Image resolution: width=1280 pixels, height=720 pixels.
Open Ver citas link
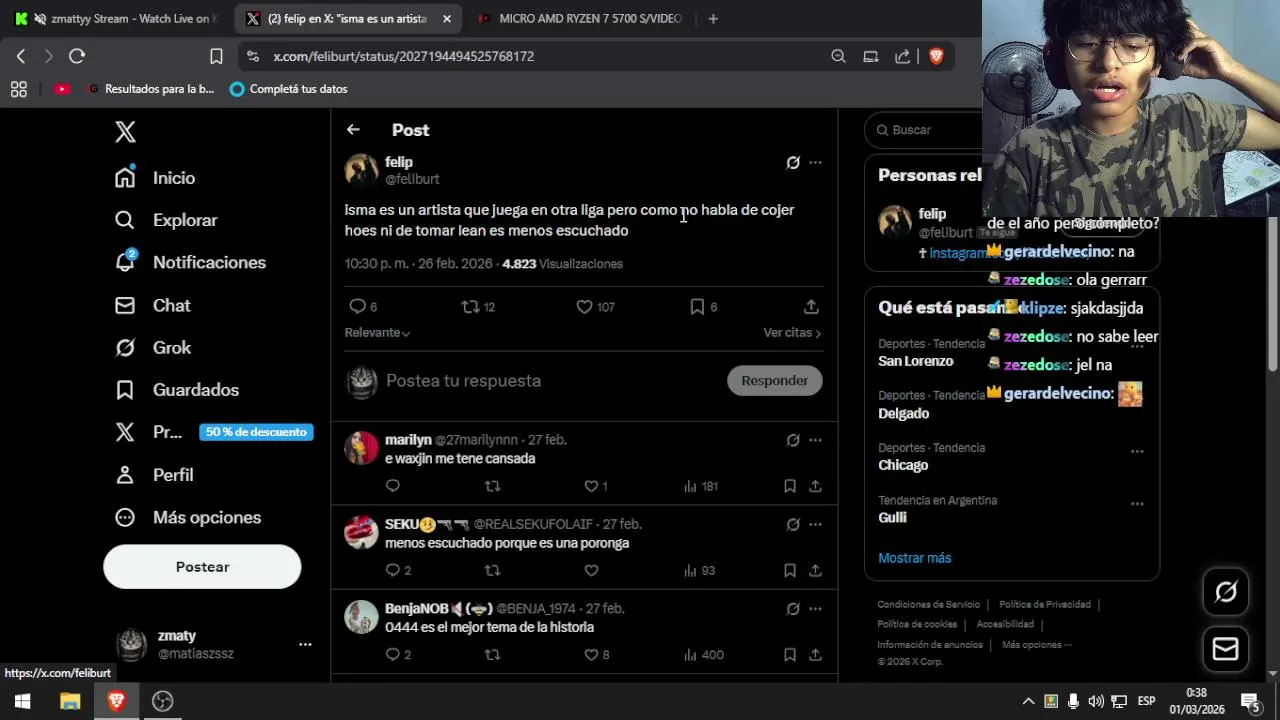[792, 333]
